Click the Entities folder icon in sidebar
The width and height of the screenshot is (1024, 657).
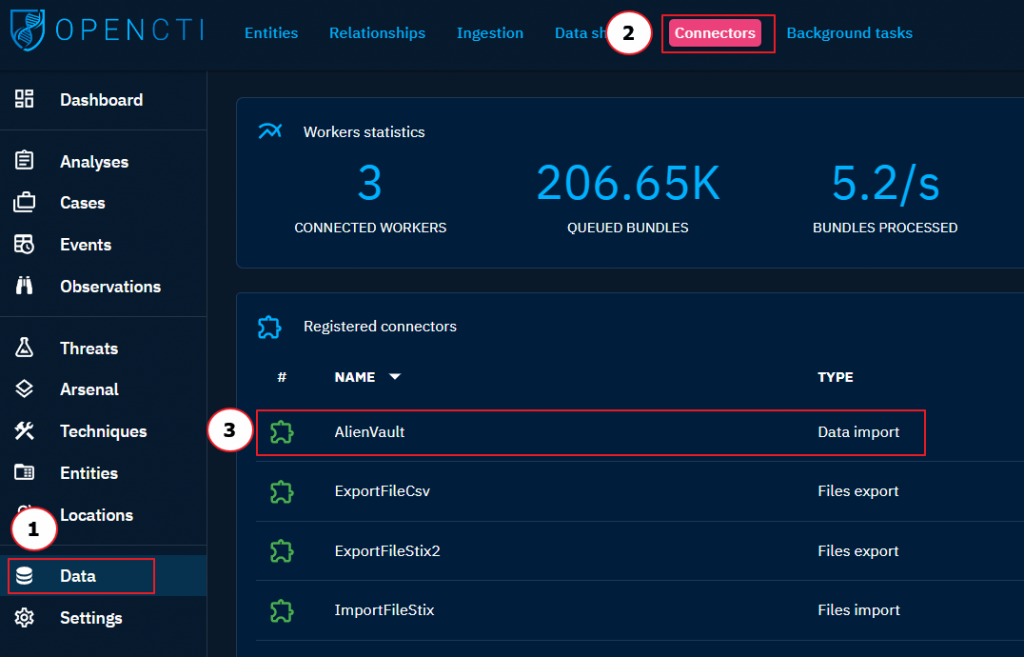[24, 472]
